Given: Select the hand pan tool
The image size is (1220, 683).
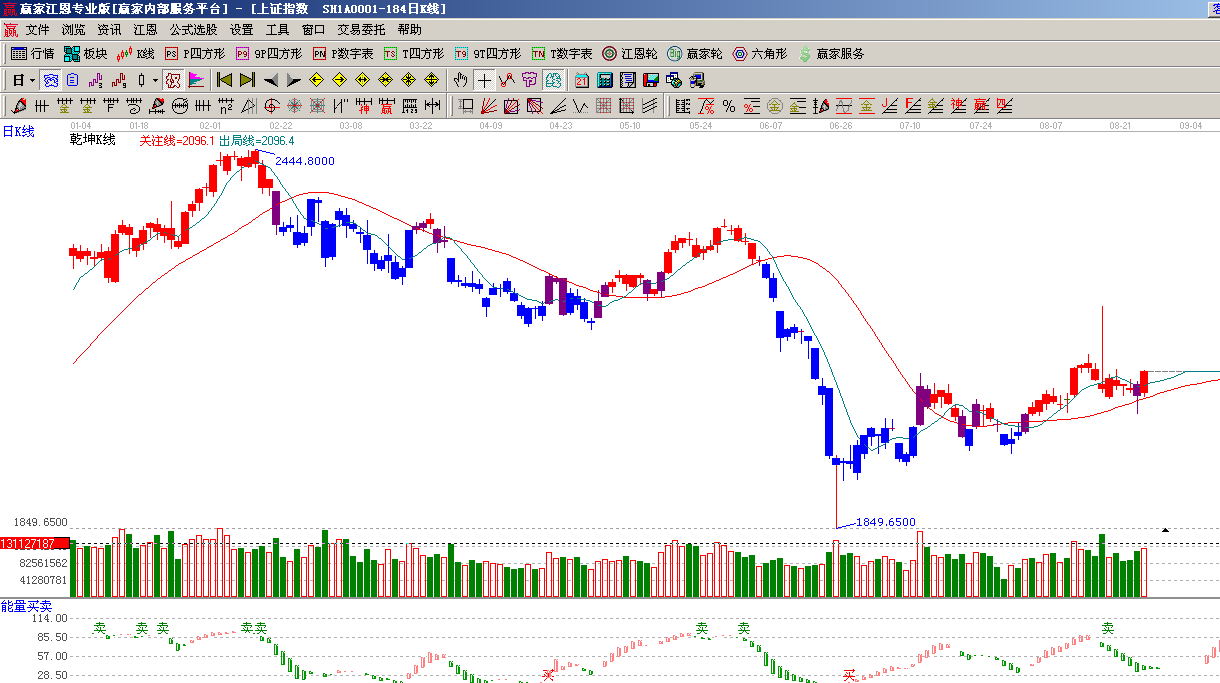Looking at the screenshot, I should pos(460,80).
